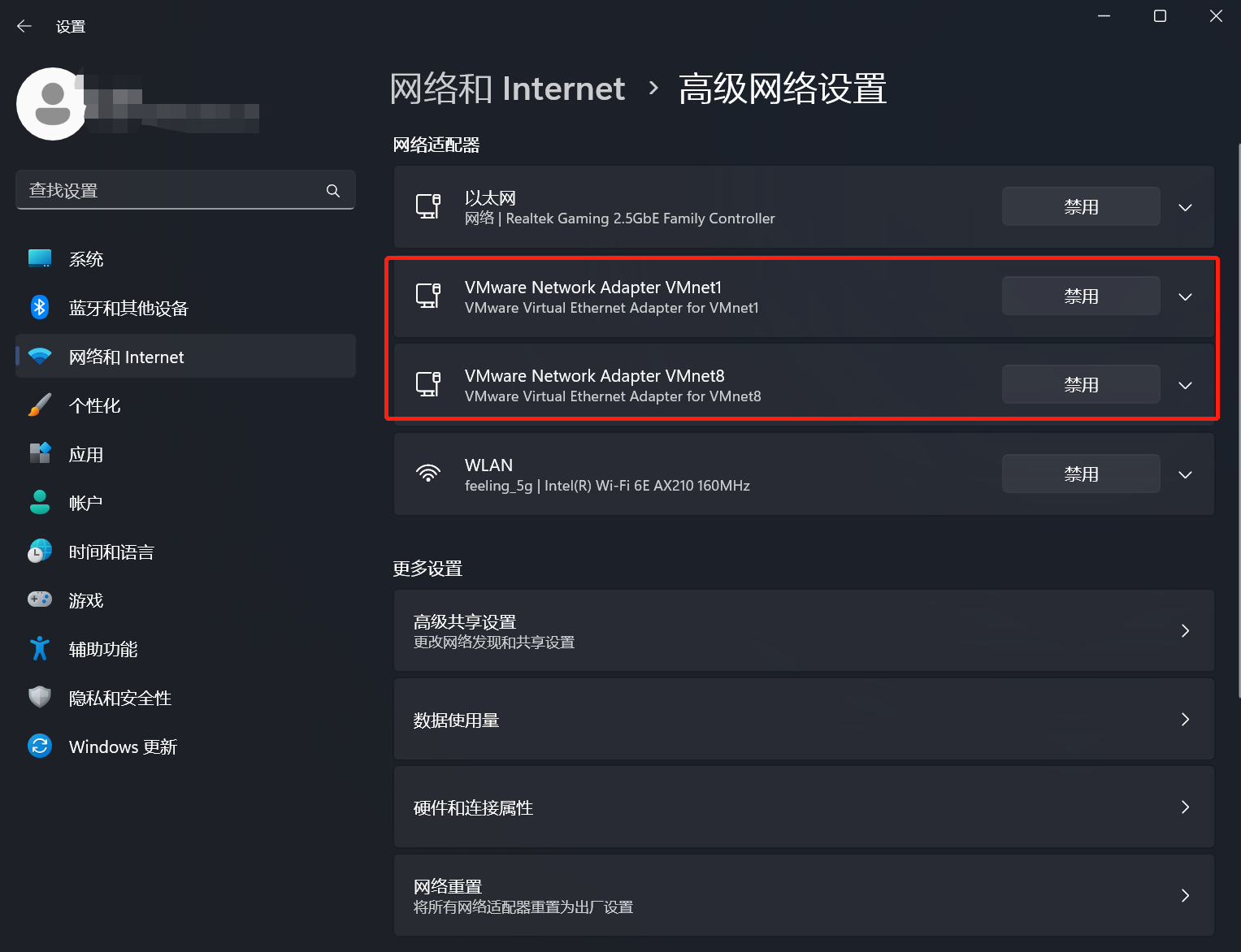Open 蓝牙和其他设备 settings
Viewport: 1241px width, 952px height.
click(x=186, y=308)
